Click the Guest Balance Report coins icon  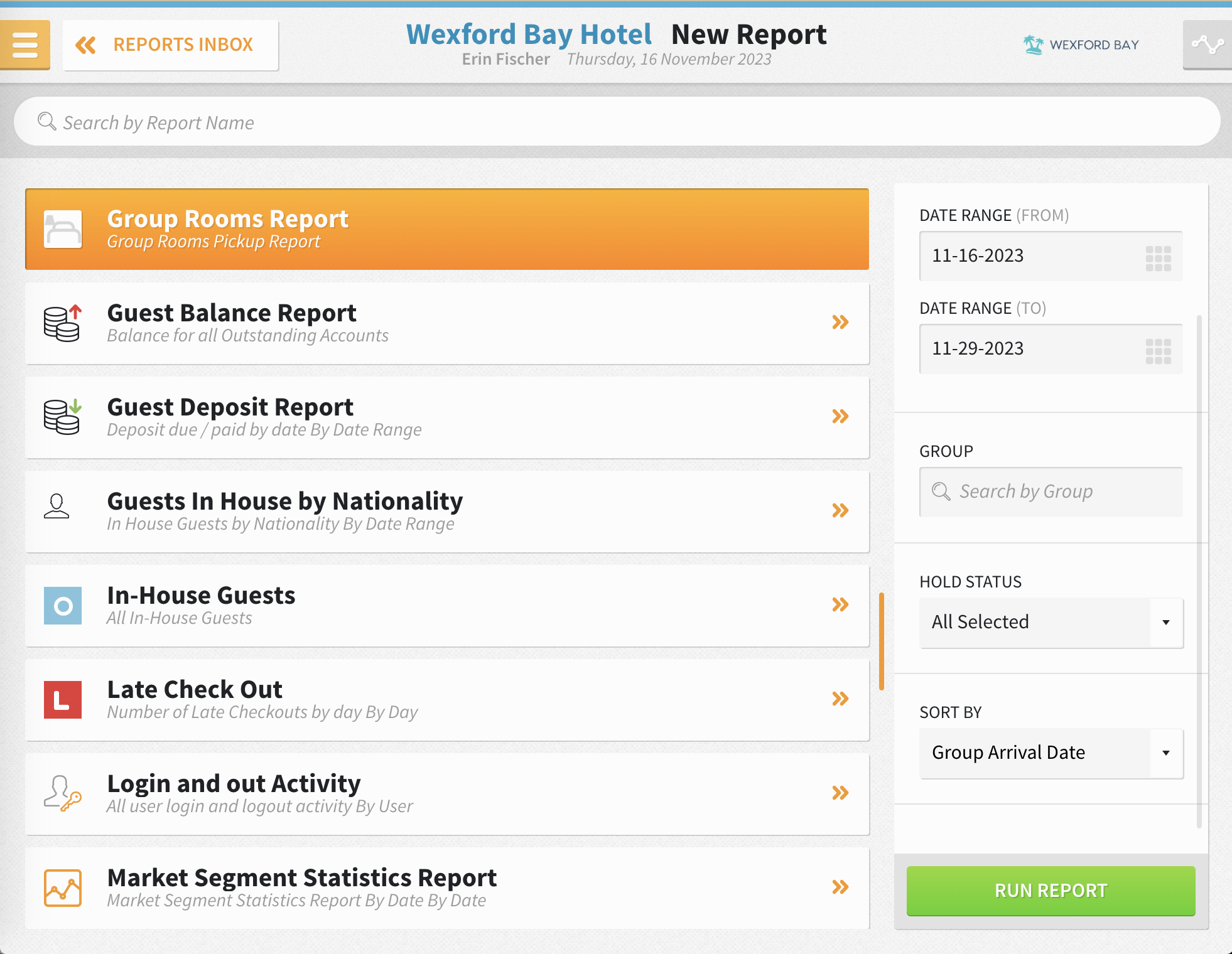(x=62, y=323)
